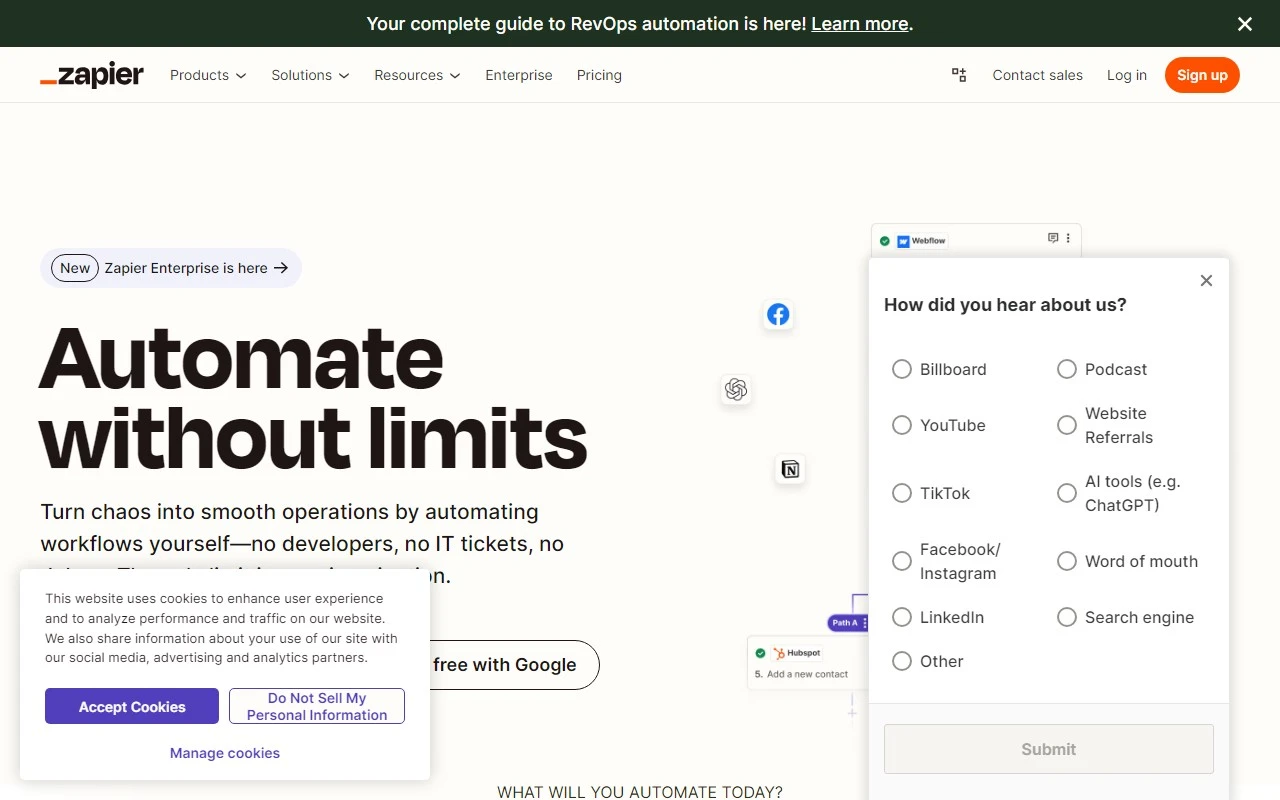Screen dimensions: 1280x800
Task: Click the orange Sign up button
Action: pos(1202,75)
